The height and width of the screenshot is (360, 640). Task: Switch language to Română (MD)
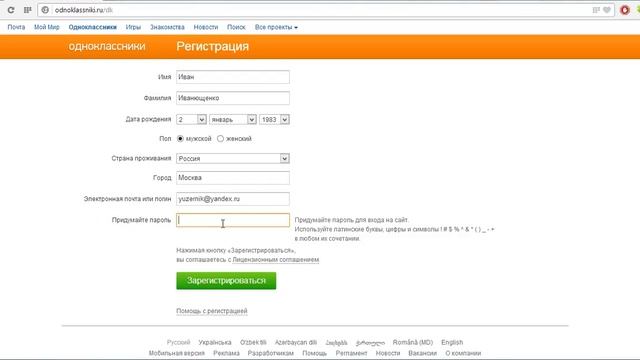point(413,342)
